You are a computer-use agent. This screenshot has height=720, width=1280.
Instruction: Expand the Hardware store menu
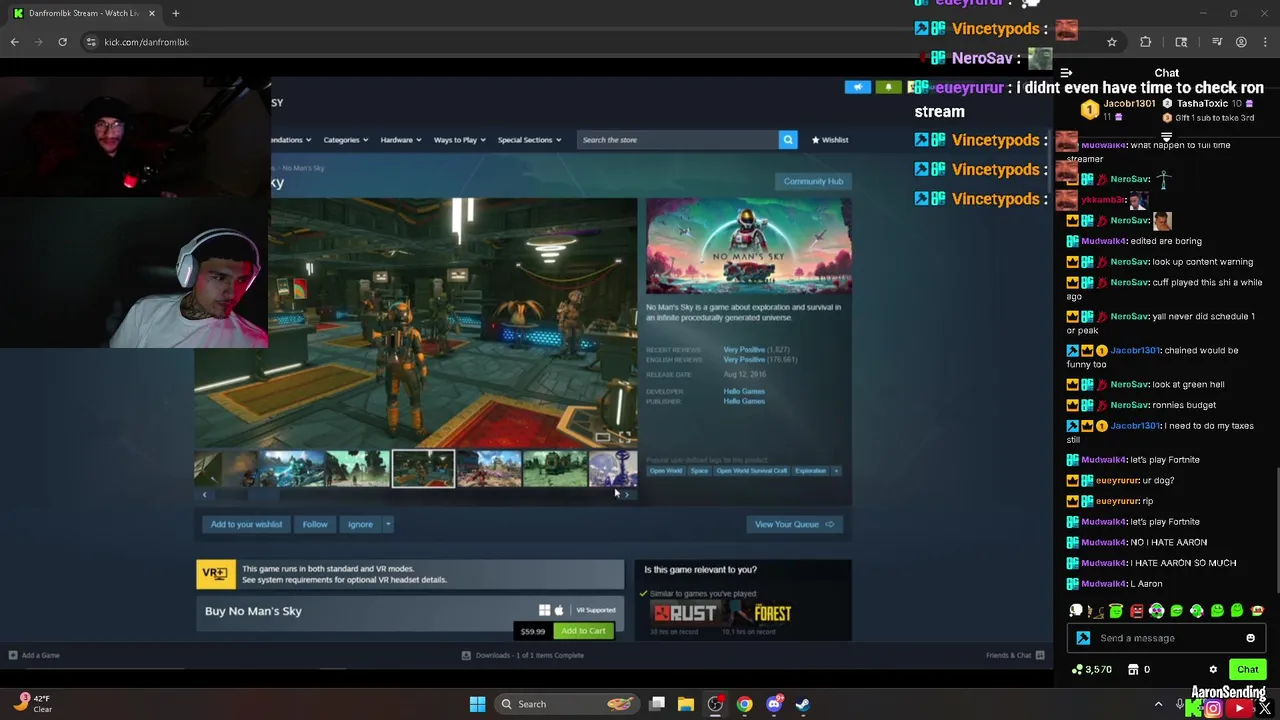[x=401, y=140]
